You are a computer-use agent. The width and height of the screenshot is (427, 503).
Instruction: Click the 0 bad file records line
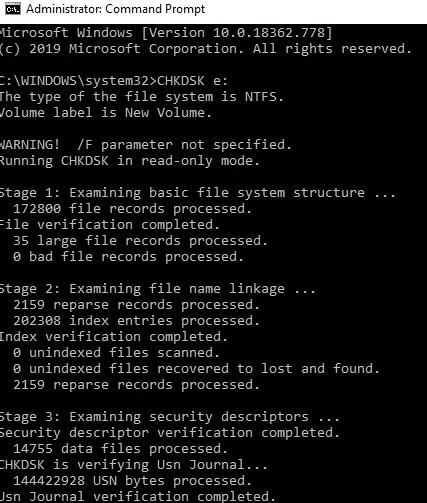click(x=128, y=257)
